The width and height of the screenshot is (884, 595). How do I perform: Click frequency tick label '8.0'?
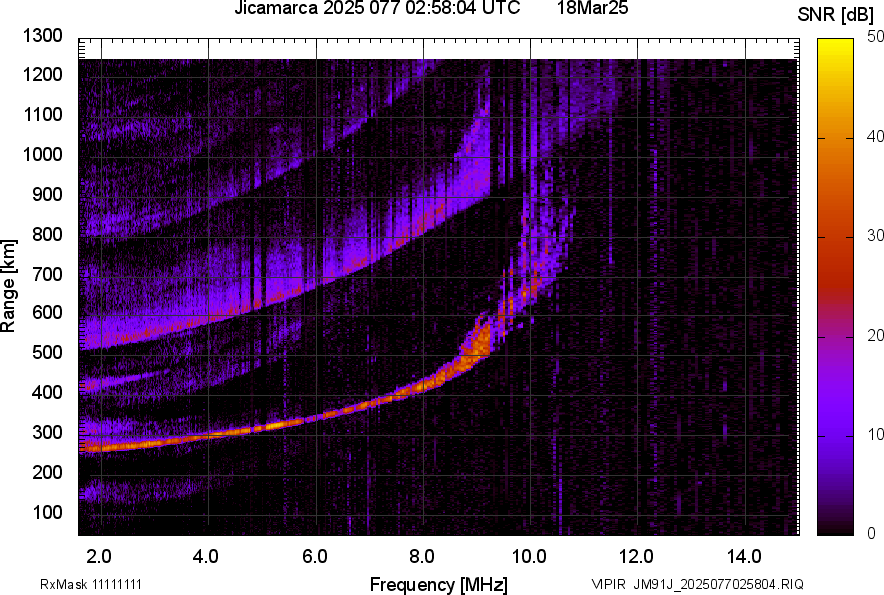tap(422, 557)
